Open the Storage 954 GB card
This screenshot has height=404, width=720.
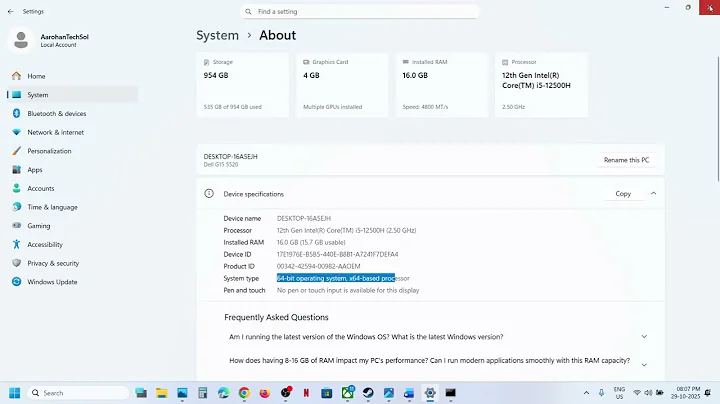(x=242, y=85)
